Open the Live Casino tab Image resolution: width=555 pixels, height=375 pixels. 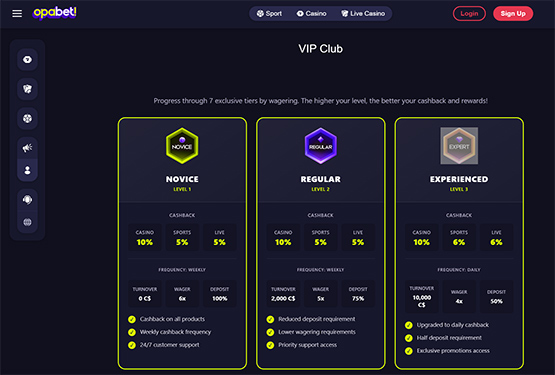363,13
